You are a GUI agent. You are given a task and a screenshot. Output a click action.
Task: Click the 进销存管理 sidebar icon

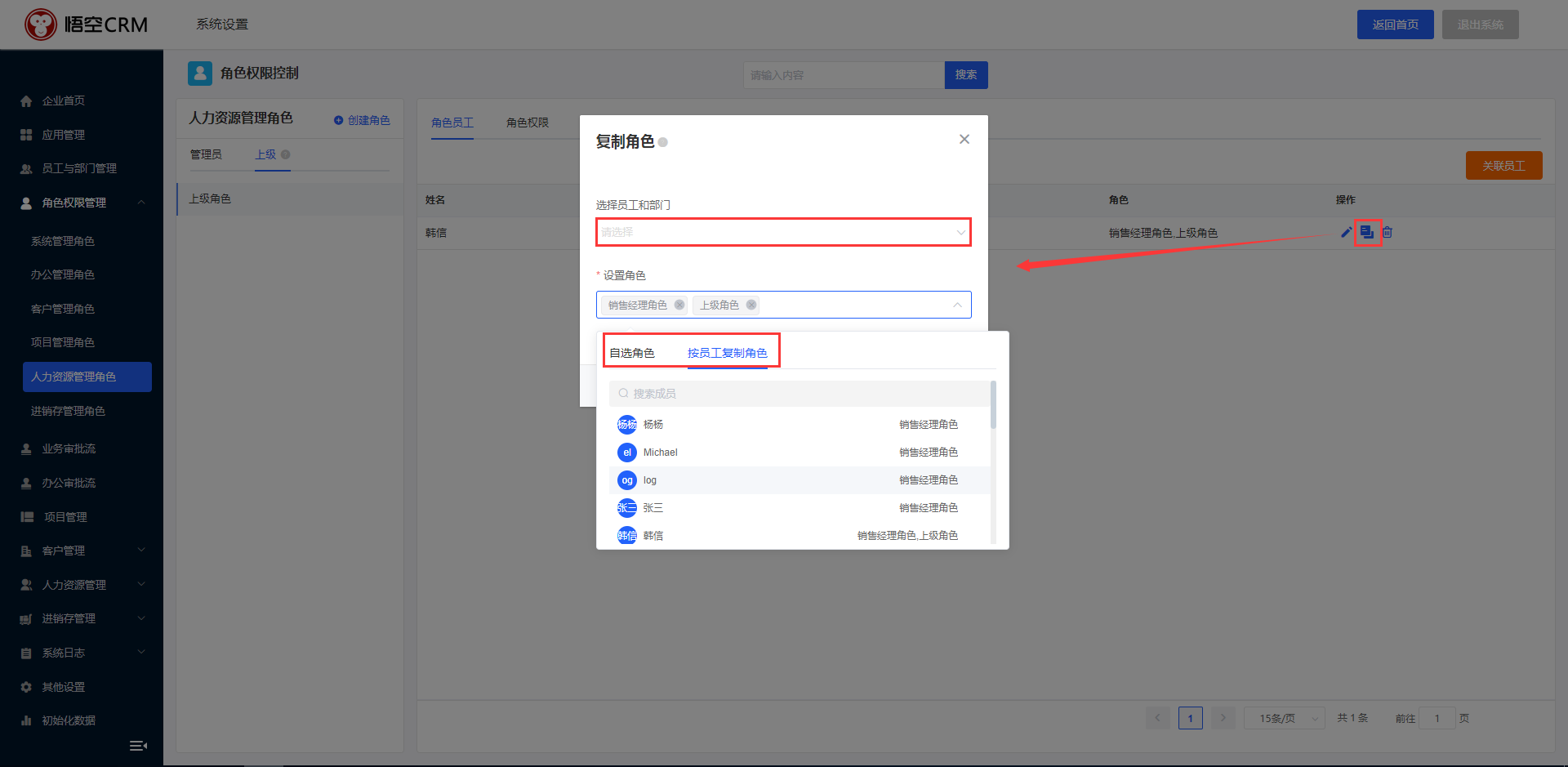pos(26,619)
